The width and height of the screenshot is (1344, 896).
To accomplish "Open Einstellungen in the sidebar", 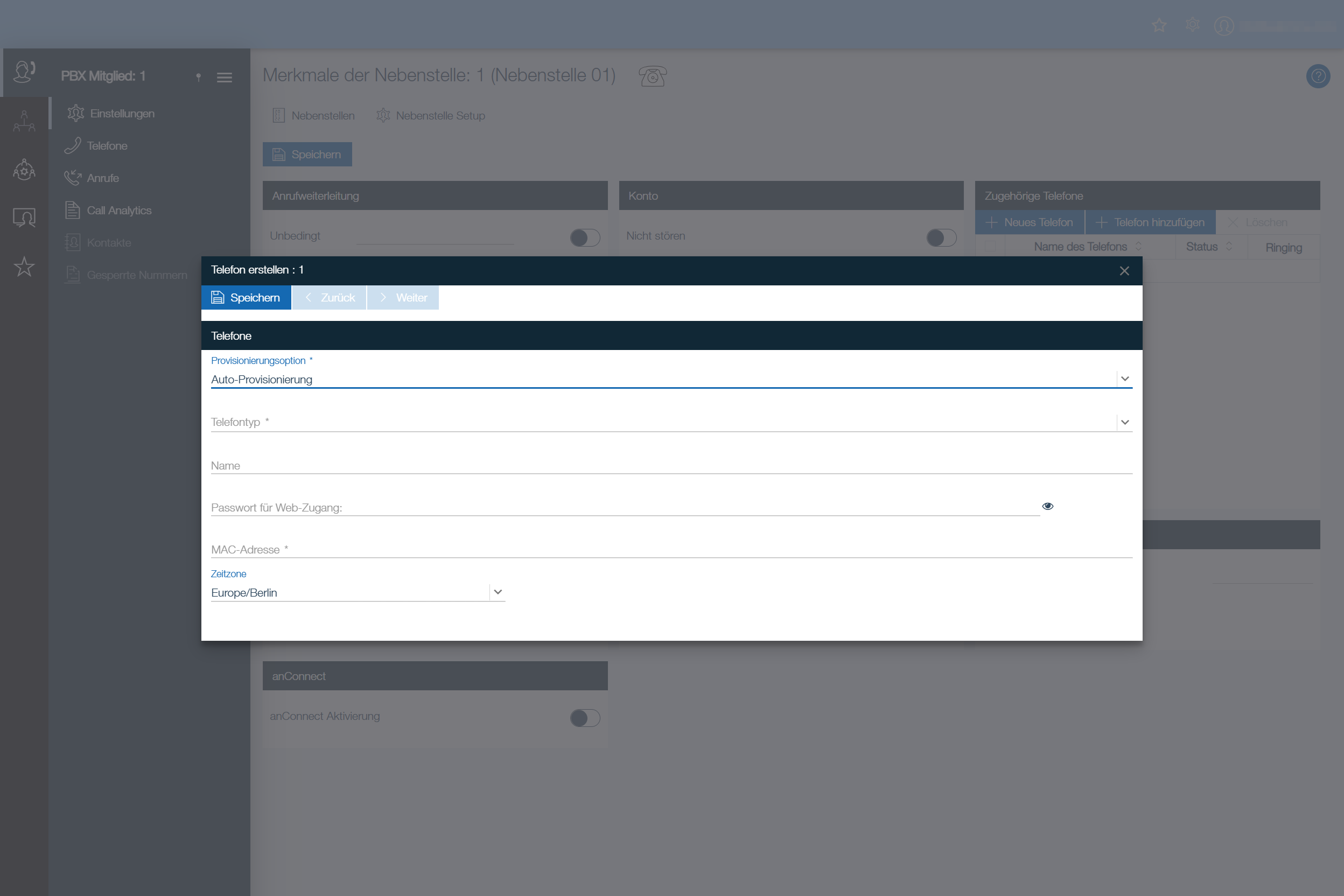I will 122,113.
